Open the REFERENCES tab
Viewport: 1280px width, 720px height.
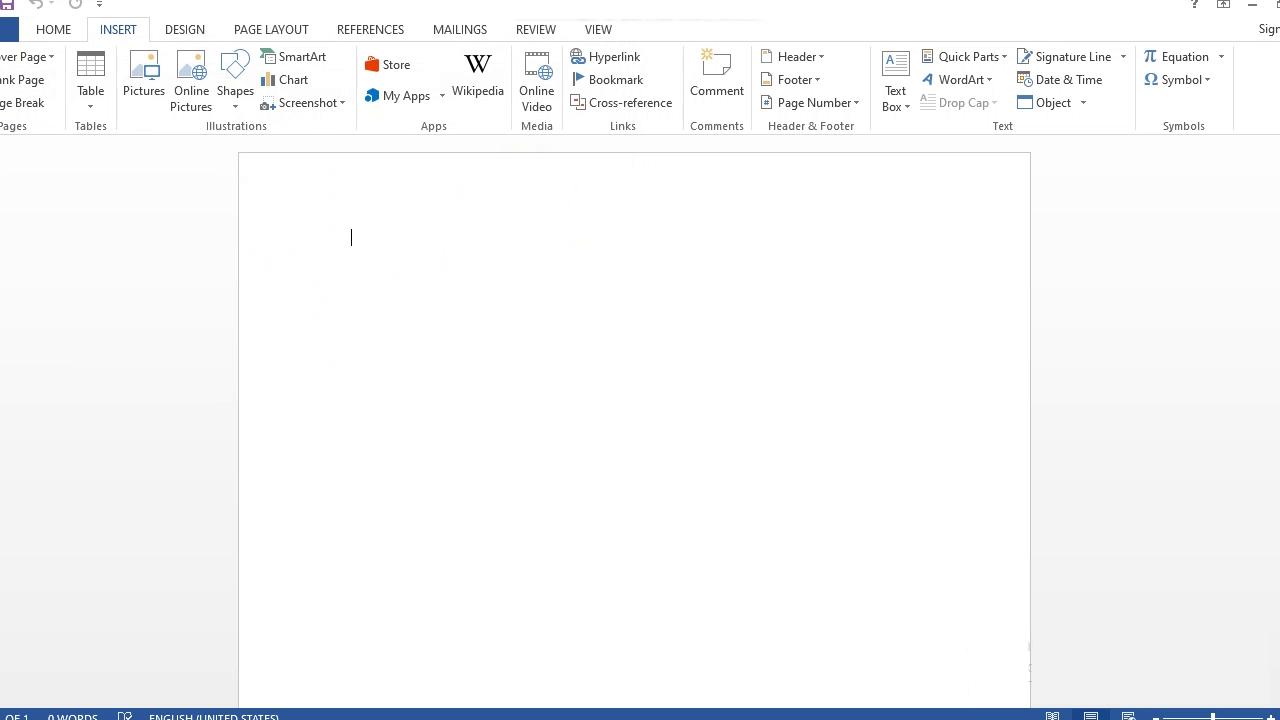click(370, 29)
